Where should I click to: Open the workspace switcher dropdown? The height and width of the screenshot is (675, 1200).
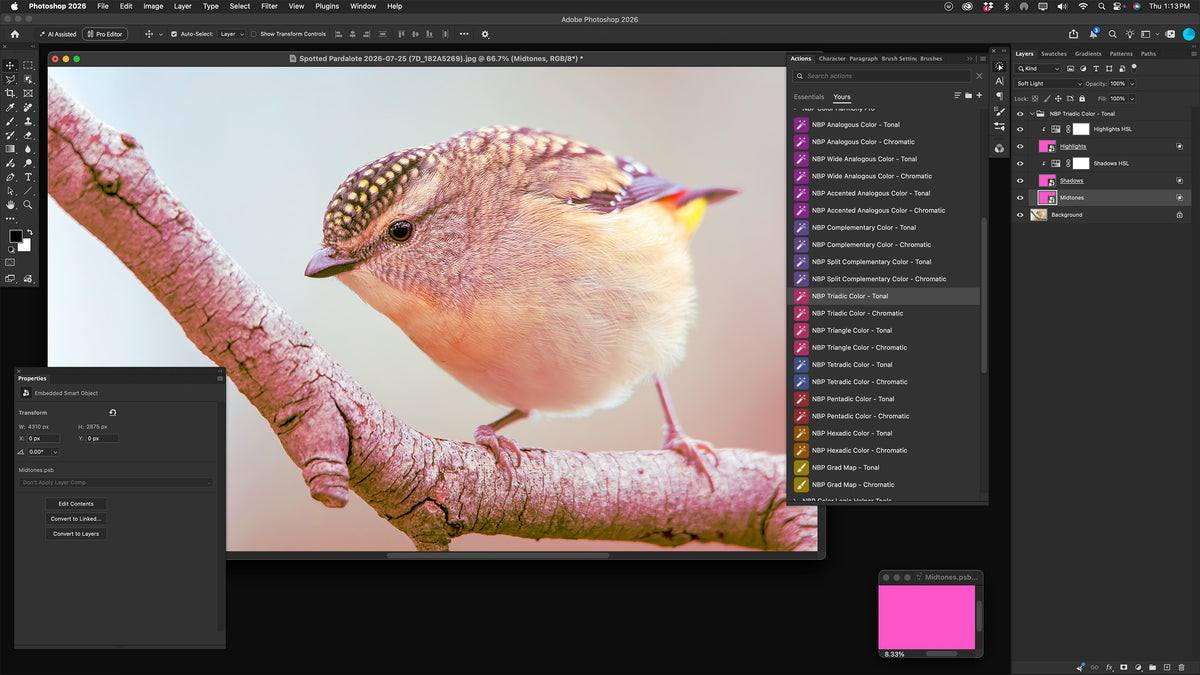pos(1150,34)
